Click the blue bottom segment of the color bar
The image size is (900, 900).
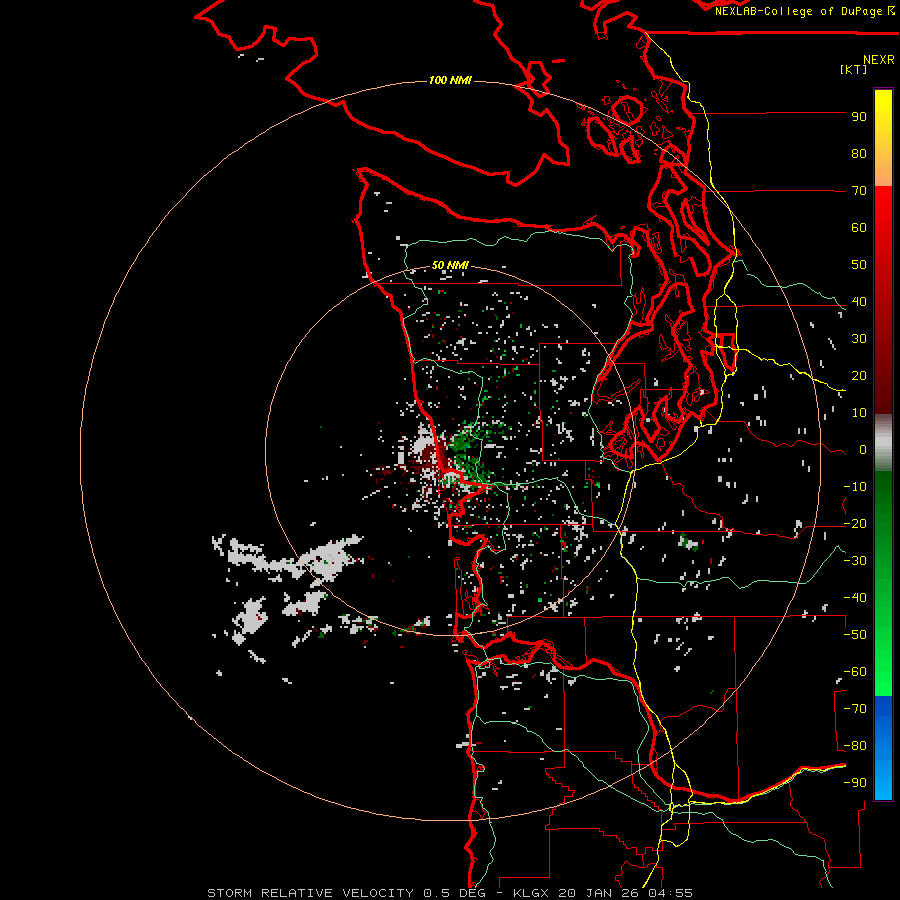click(883, 748)
